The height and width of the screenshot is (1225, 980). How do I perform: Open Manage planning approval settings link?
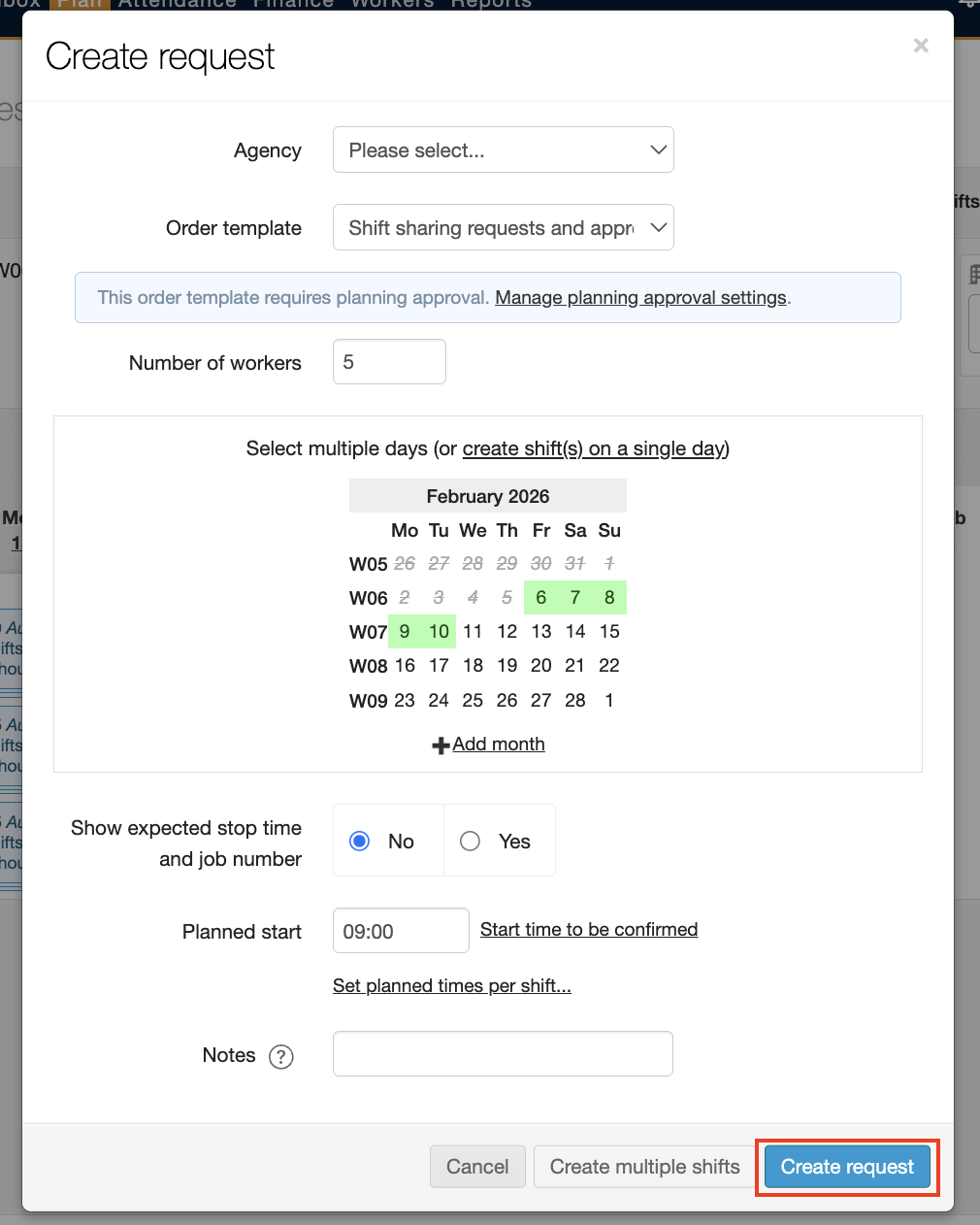pos(640,297)
